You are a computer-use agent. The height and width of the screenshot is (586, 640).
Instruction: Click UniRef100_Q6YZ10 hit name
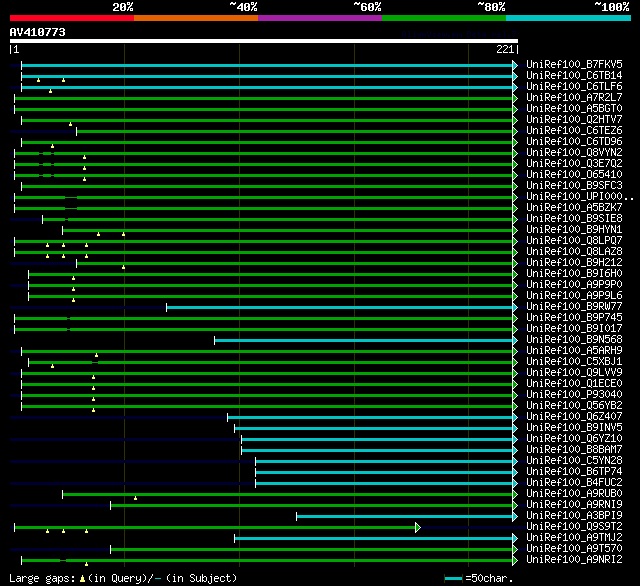point(574,439)
